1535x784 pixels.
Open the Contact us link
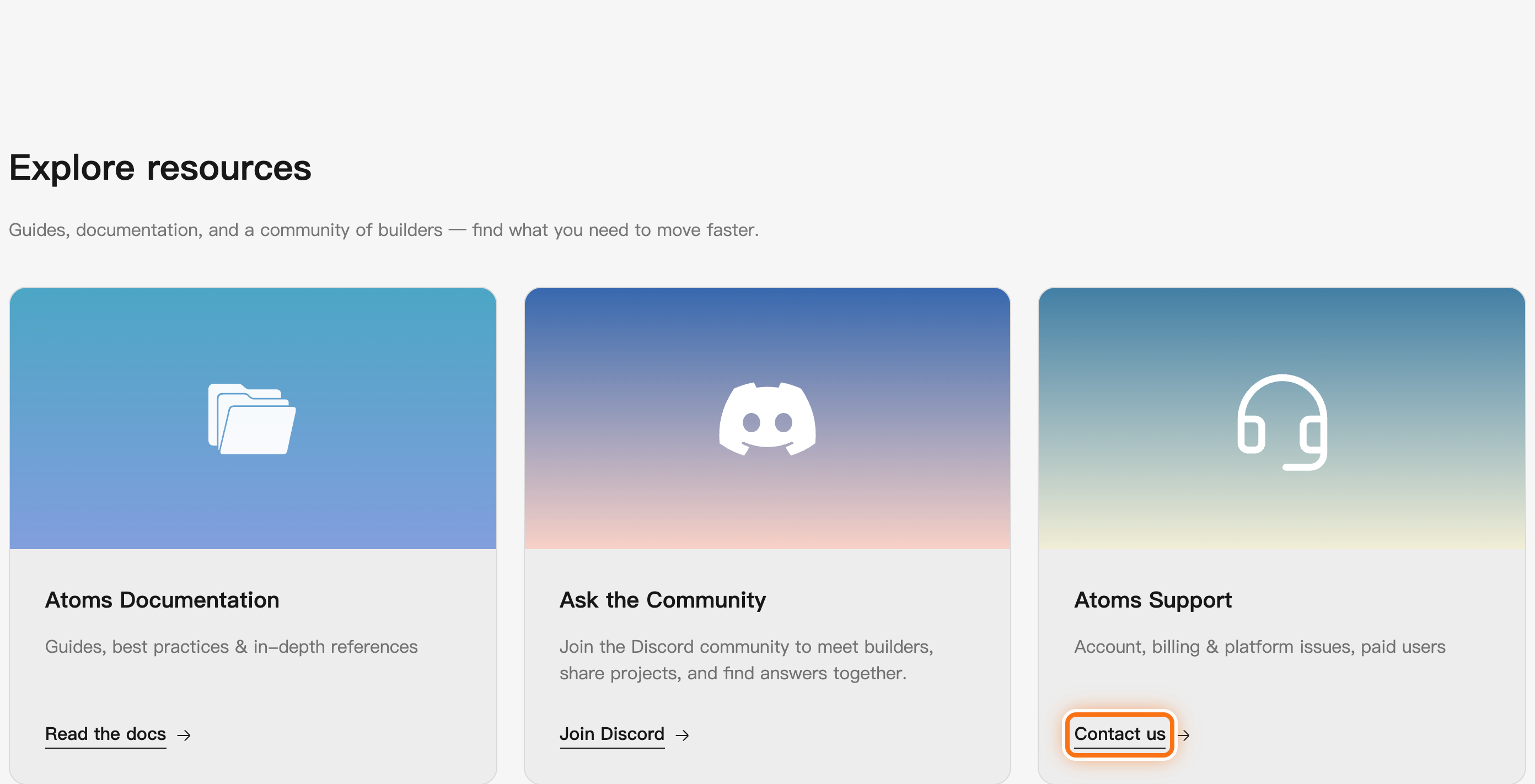(x=1120, y=734)
